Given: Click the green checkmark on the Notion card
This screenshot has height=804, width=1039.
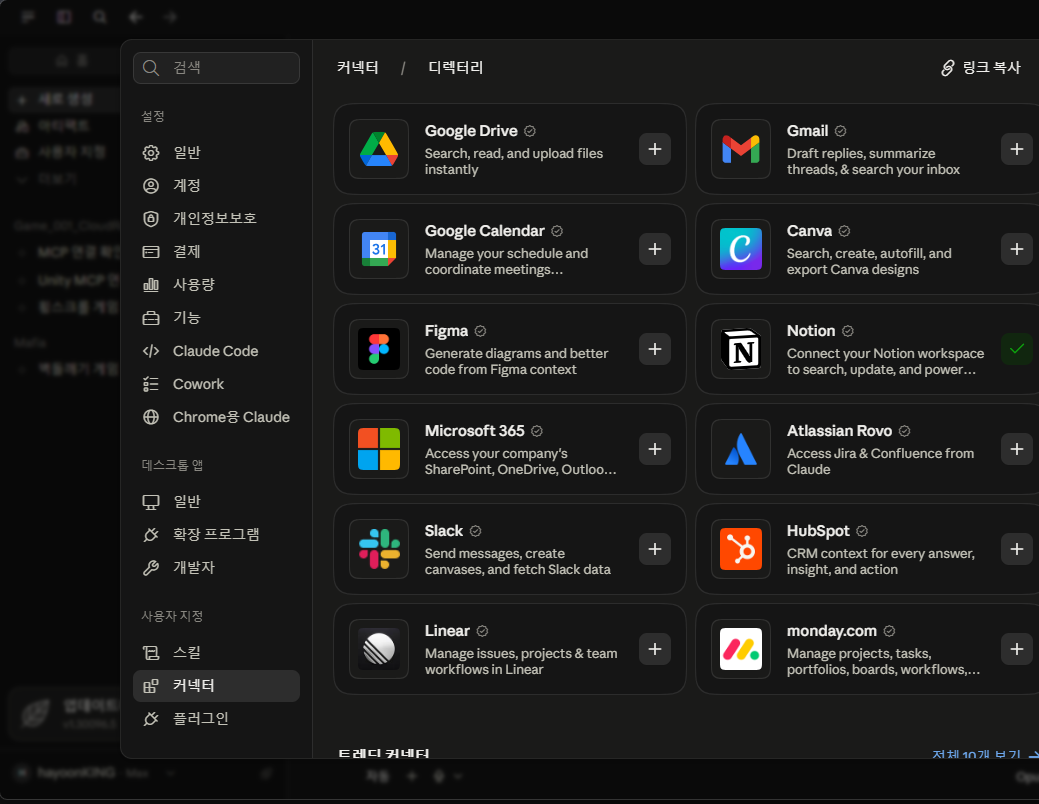Looking at the screenshot, I should click(x=1016, y=349).
